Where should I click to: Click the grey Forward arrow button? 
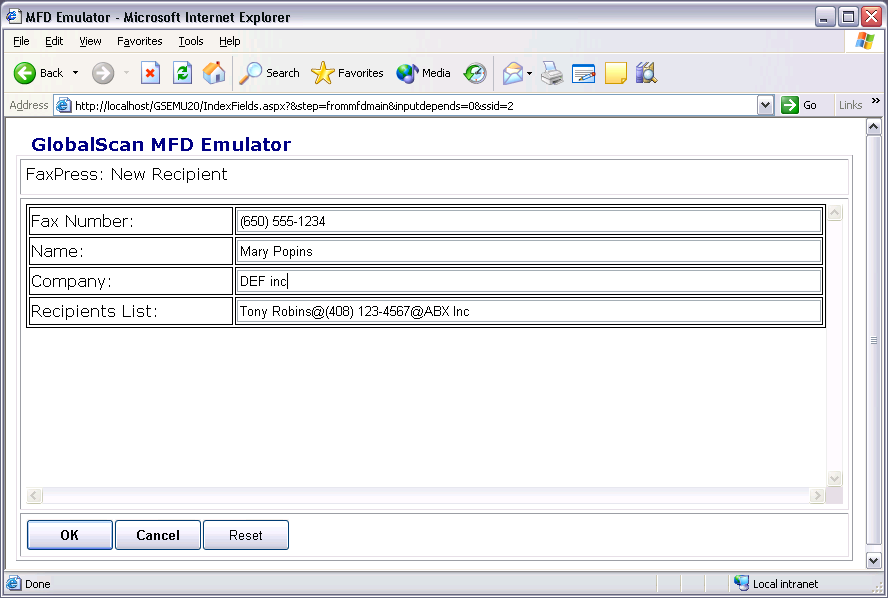[x=103, y=73]
